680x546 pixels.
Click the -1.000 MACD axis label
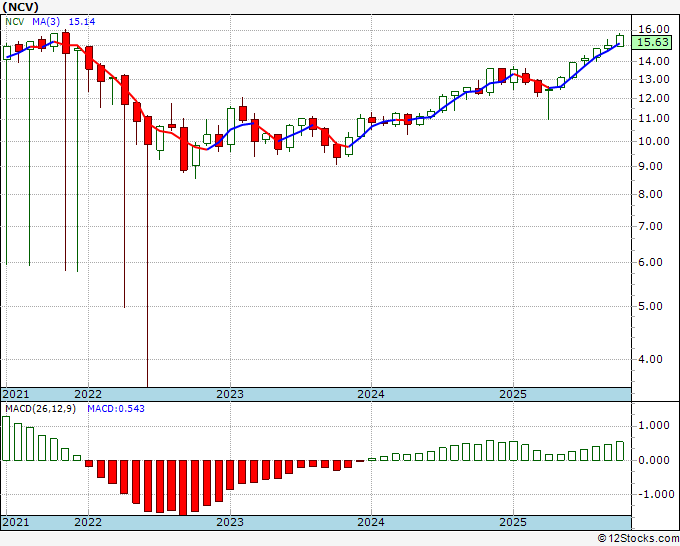655,494
